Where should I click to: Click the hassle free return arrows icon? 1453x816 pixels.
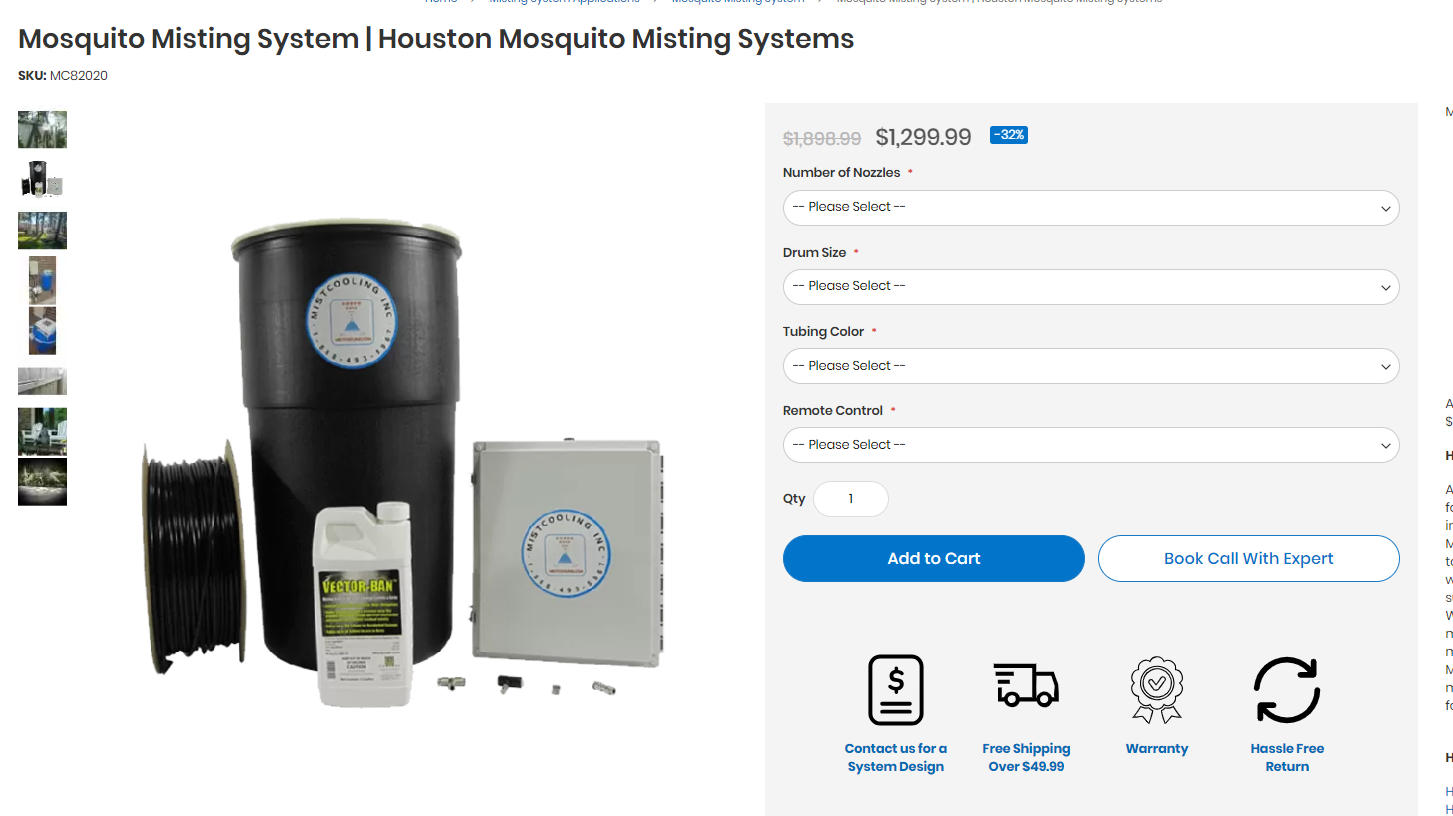[1287, 690]
